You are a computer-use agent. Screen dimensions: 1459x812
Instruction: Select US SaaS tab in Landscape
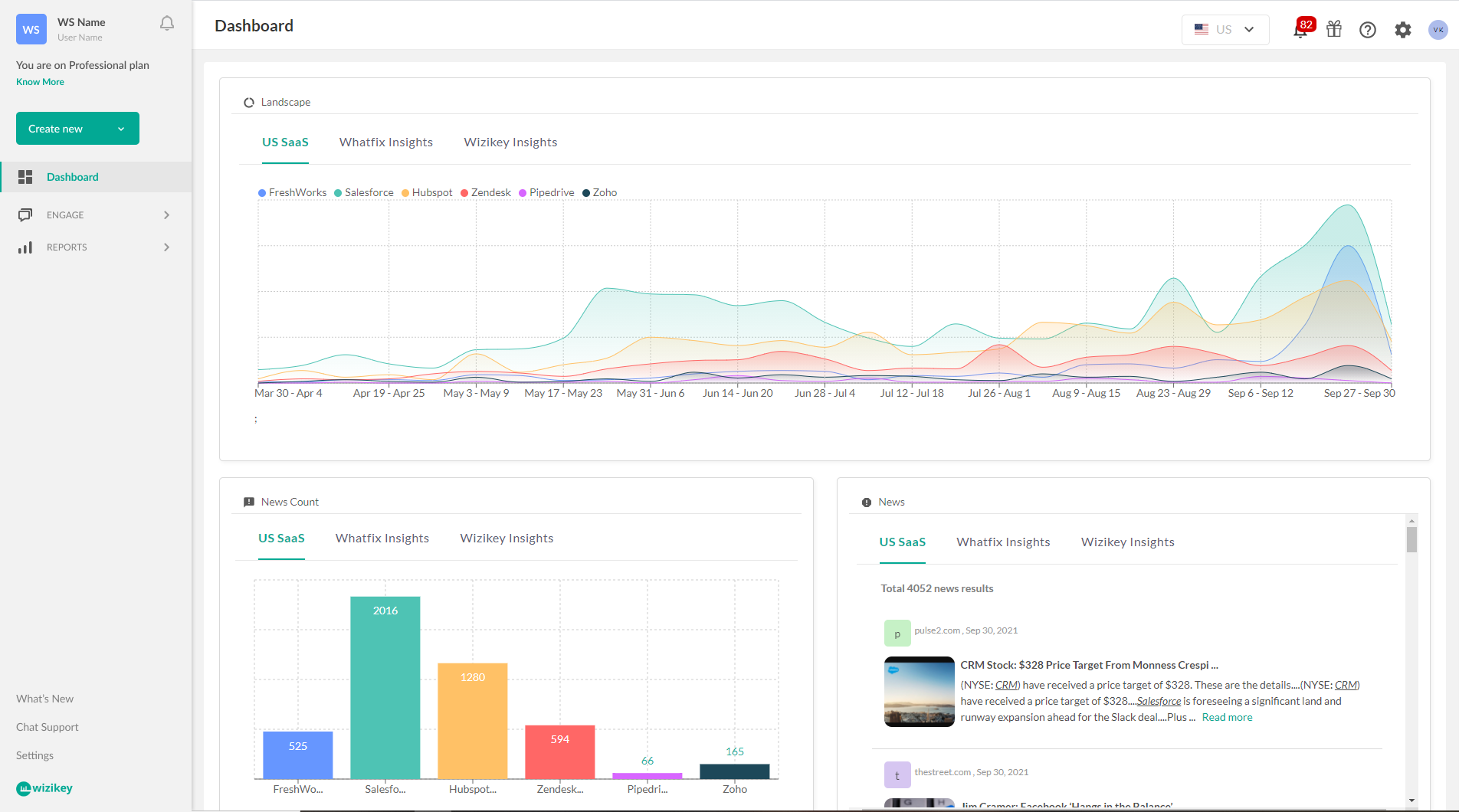pyautogui.click(x=285, y=142)
